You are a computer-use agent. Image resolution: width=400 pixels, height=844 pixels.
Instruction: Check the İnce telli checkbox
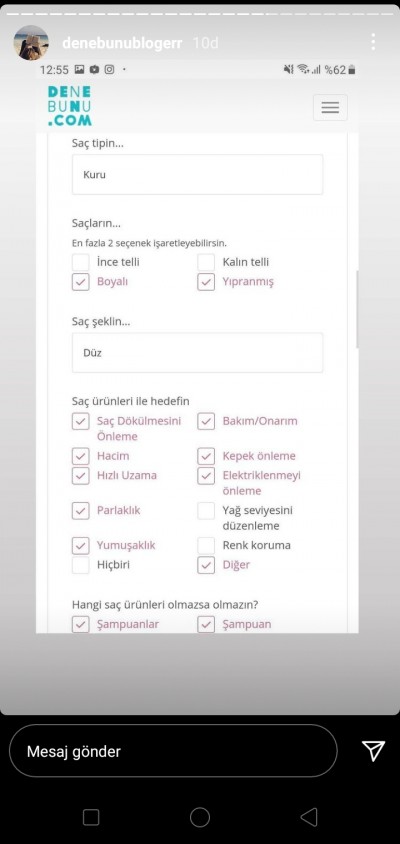(x=81, y=262)
